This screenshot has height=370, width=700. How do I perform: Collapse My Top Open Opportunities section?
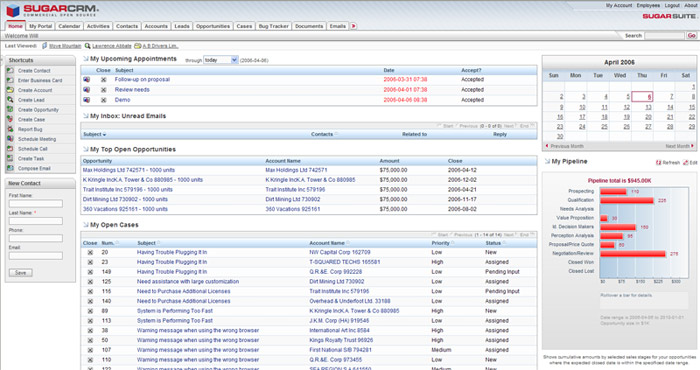86,149
